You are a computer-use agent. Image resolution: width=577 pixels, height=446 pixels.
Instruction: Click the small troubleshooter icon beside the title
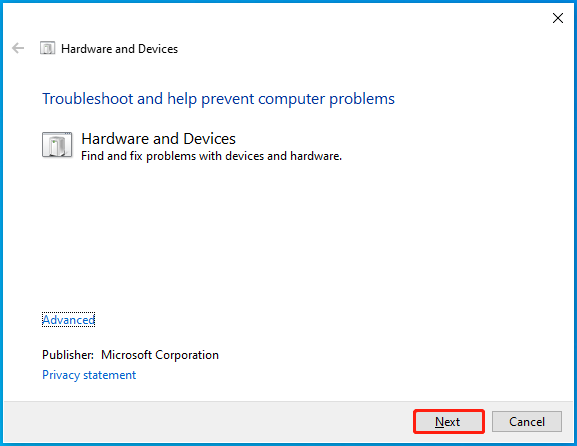(47, 48)
